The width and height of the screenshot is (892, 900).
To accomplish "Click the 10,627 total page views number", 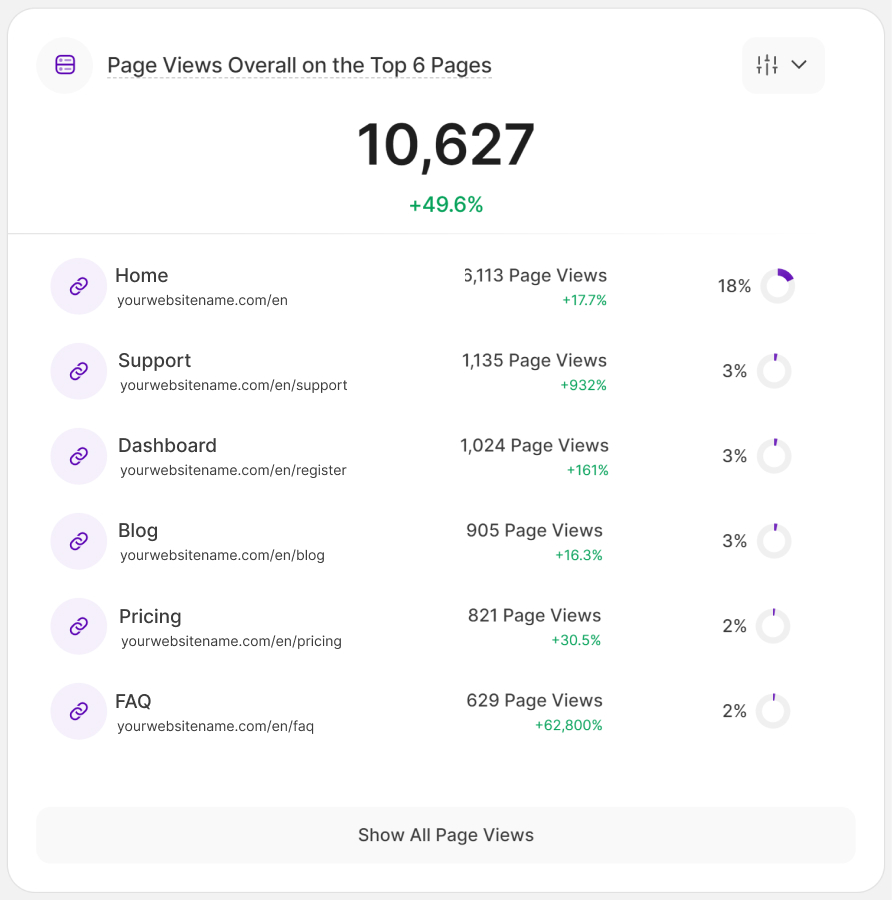I will pyautogui.click(x=446, y=145).
